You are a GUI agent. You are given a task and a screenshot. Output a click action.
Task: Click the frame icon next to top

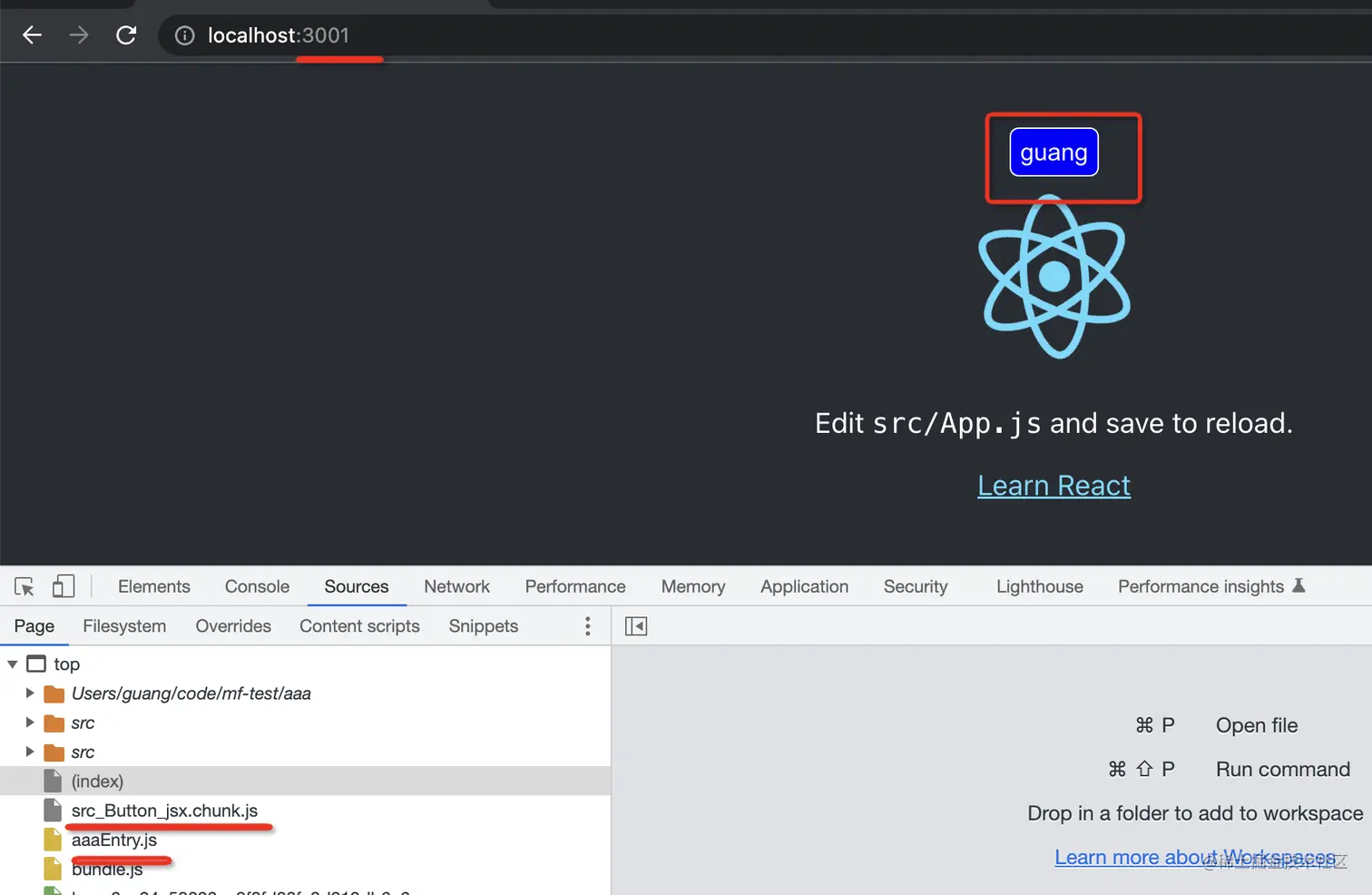coord(36,664)
